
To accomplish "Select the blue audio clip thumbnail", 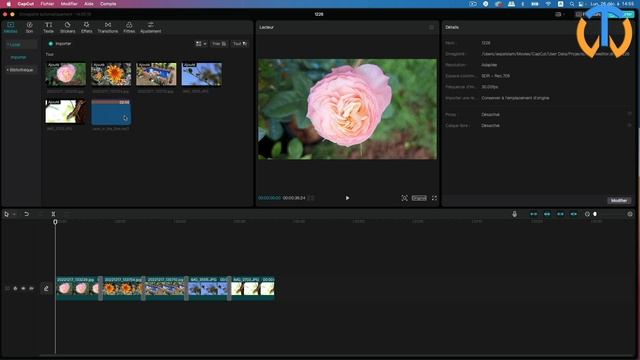I will [111, 112].
